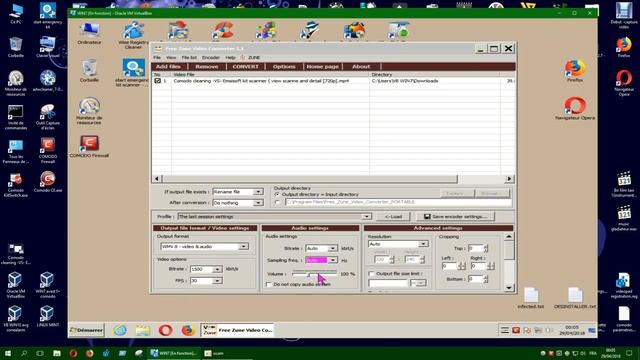Open Ordinateur icon on VM desktop
The image size is (640, 360).
click(89, 32)
